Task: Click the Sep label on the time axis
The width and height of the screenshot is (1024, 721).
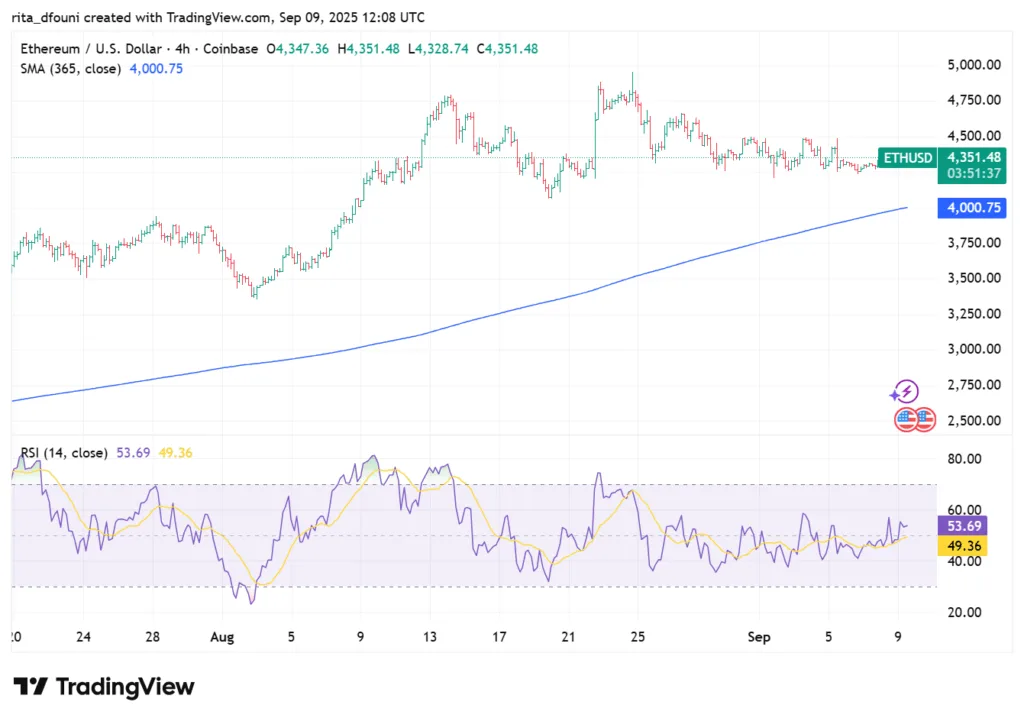Action: 759,634
